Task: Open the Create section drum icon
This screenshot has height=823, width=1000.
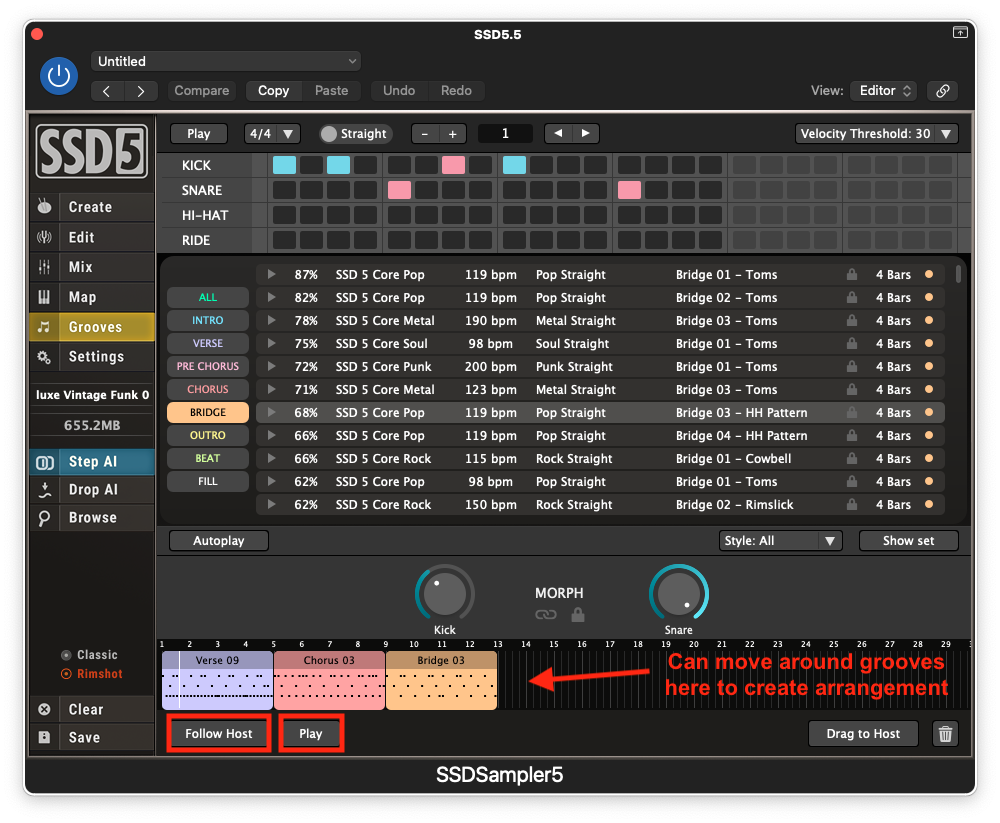Action: click(x=44, y=207)
